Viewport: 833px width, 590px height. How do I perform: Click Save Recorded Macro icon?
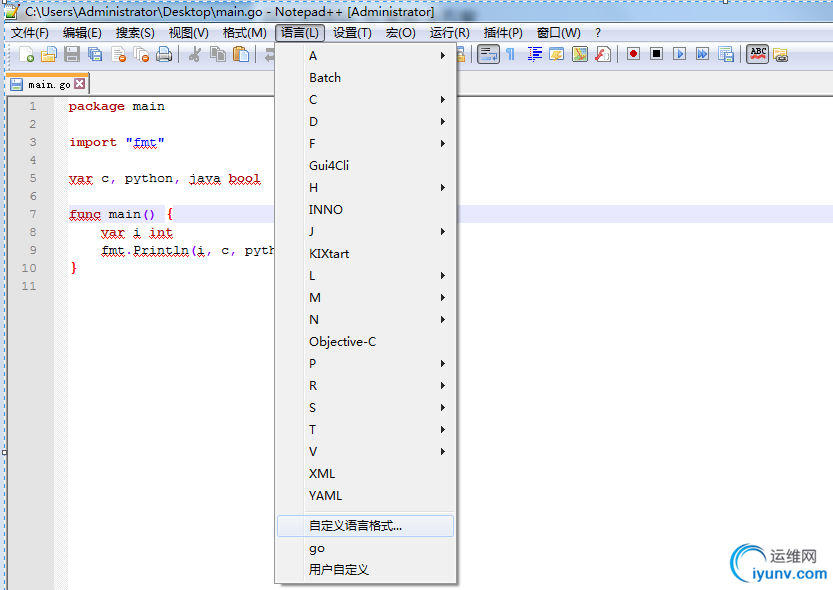726,54
